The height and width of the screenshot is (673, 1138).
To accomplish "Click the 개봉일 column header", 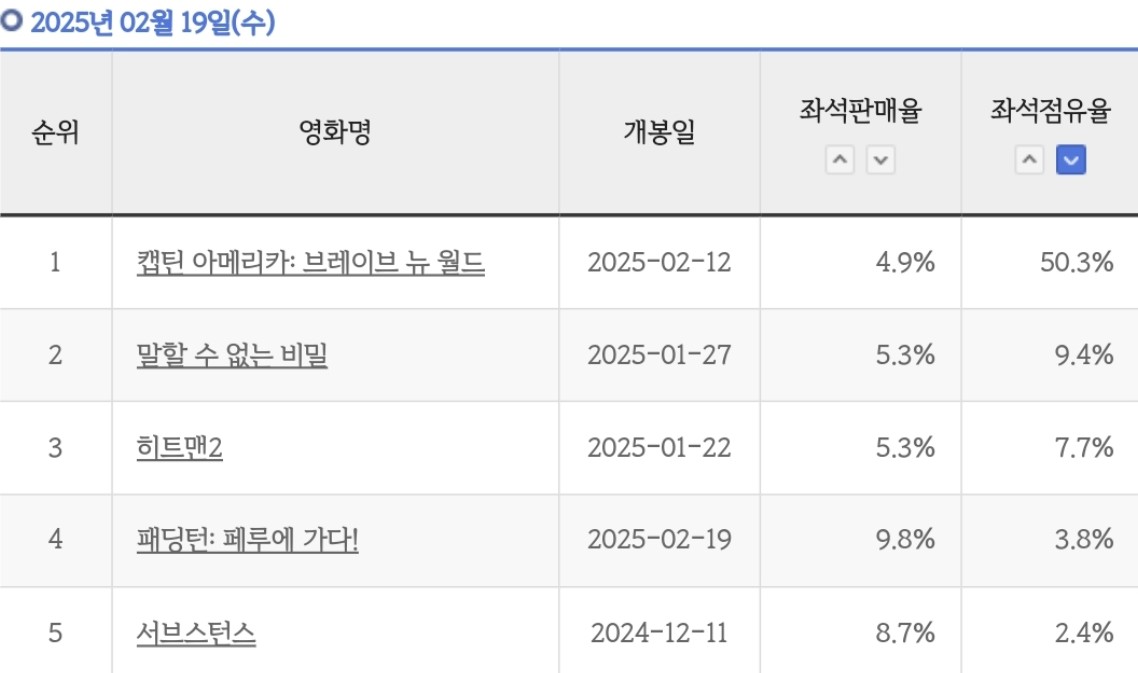I will (x=659, y=132).
